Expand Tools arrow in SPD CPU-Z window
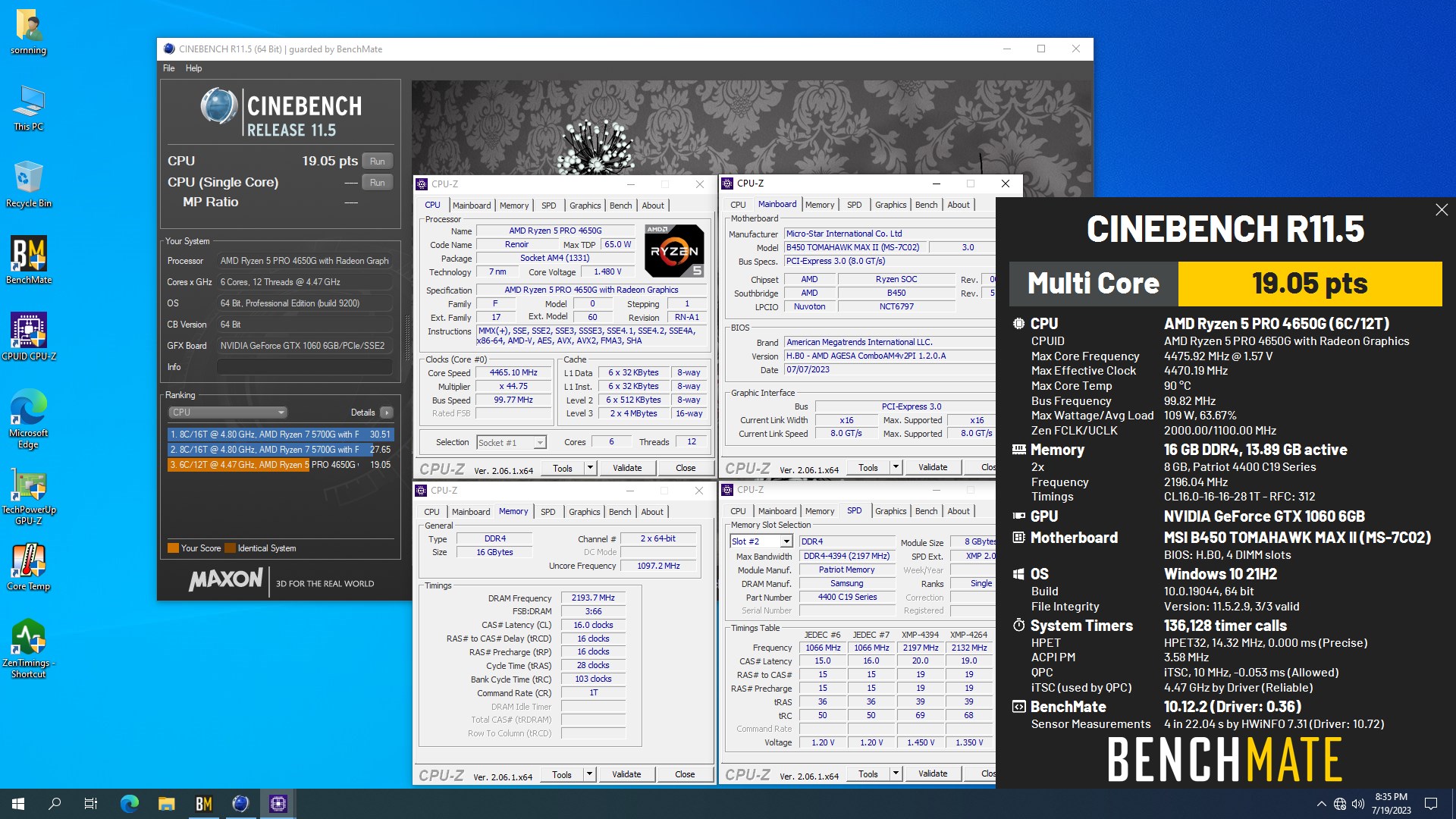Image resolution: width=1456 pixels, height=819 pixels. [x=896, y=773]
